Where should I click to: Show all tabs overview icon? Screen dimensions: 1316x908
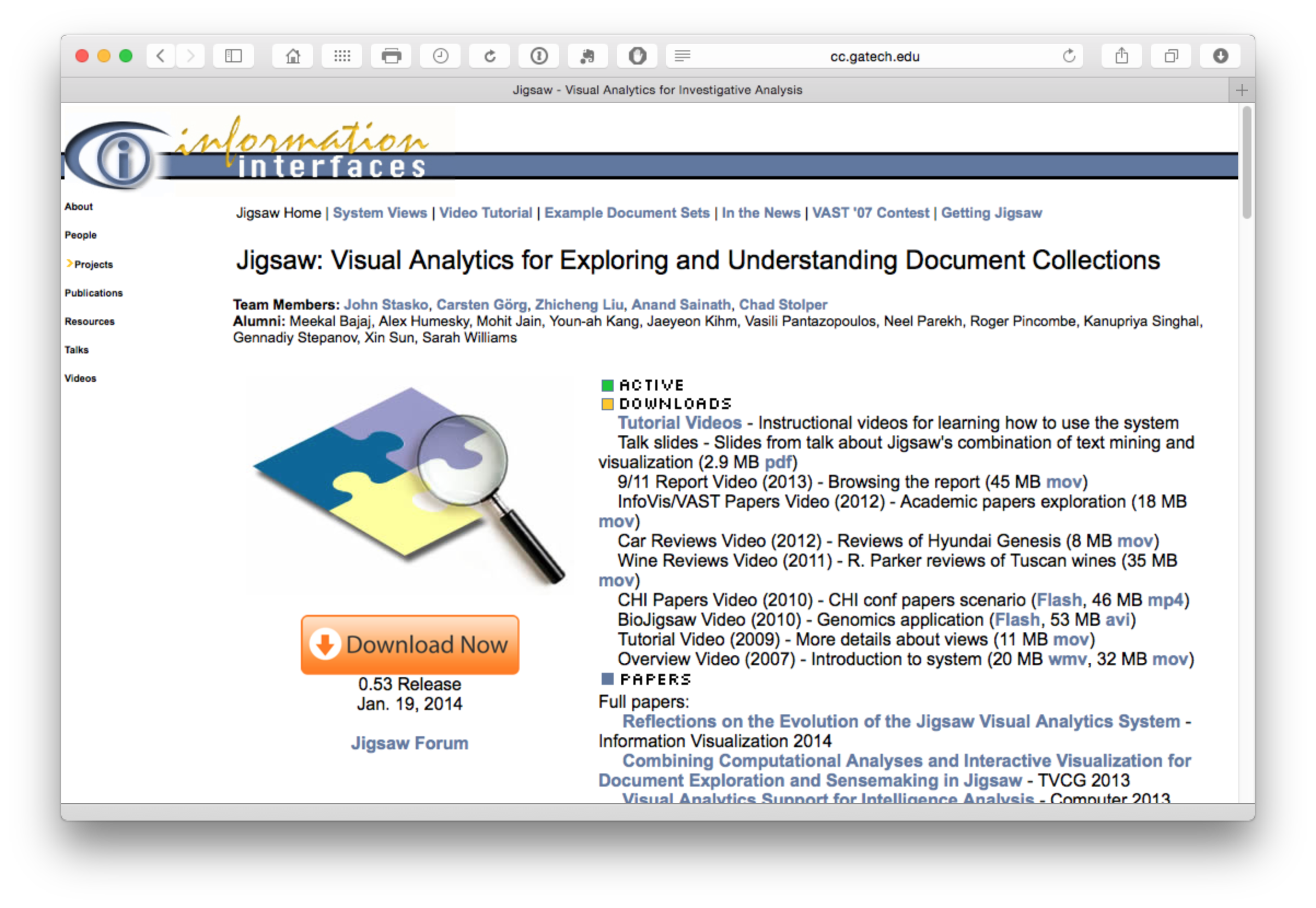tap(1171, 56)
